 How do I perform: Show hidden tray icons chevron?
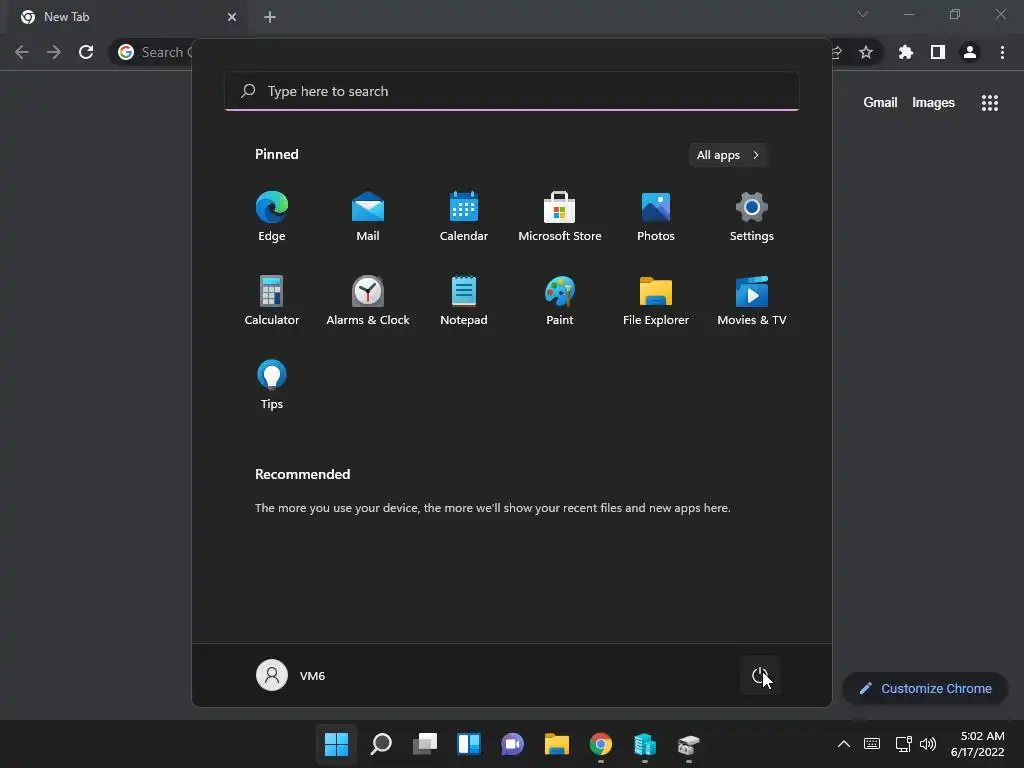pos(844,744)
